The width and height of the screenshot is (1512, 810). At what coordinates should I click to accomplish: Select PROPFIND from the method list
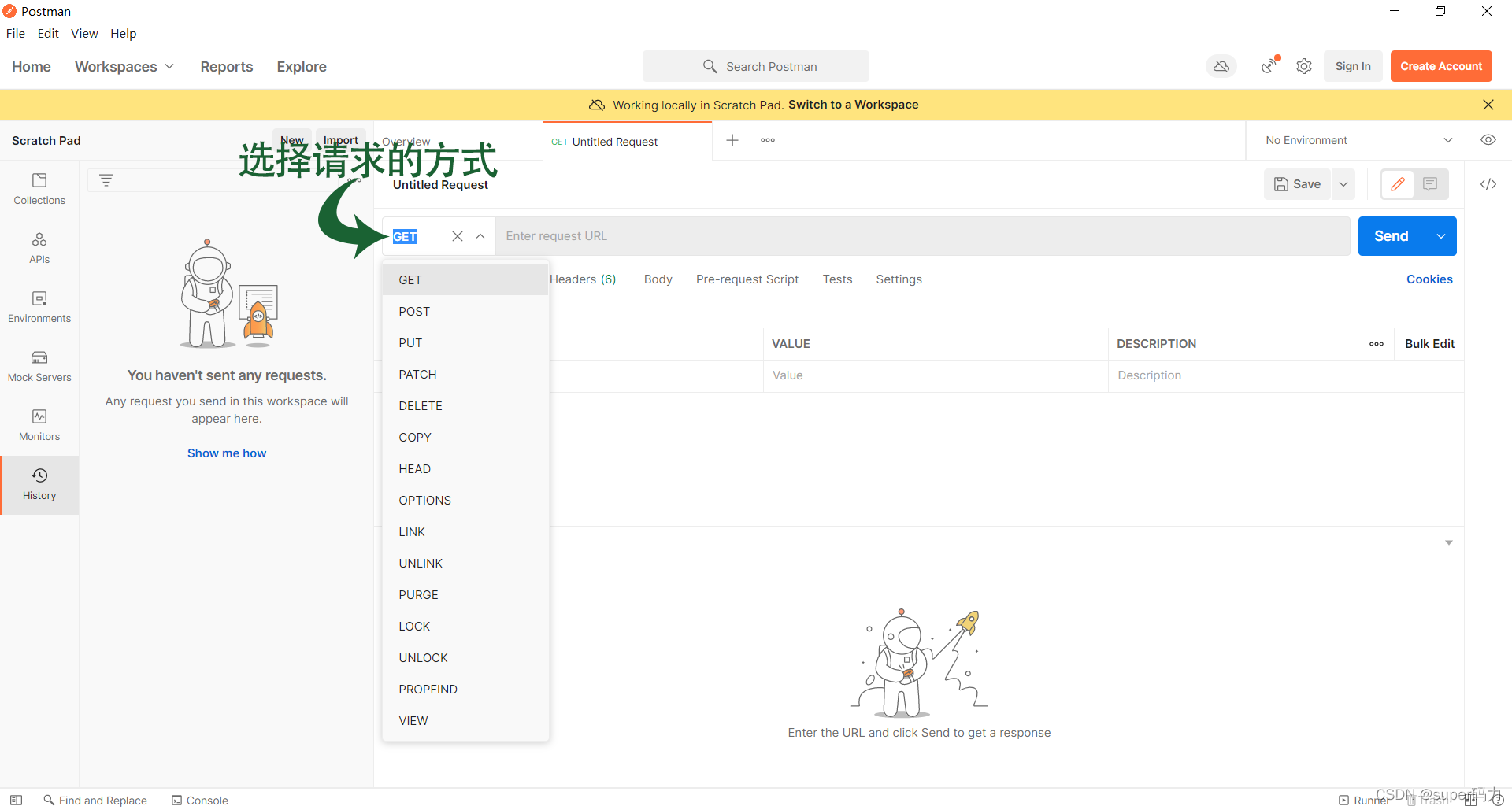pyautogui.click(x=465, y=690)
